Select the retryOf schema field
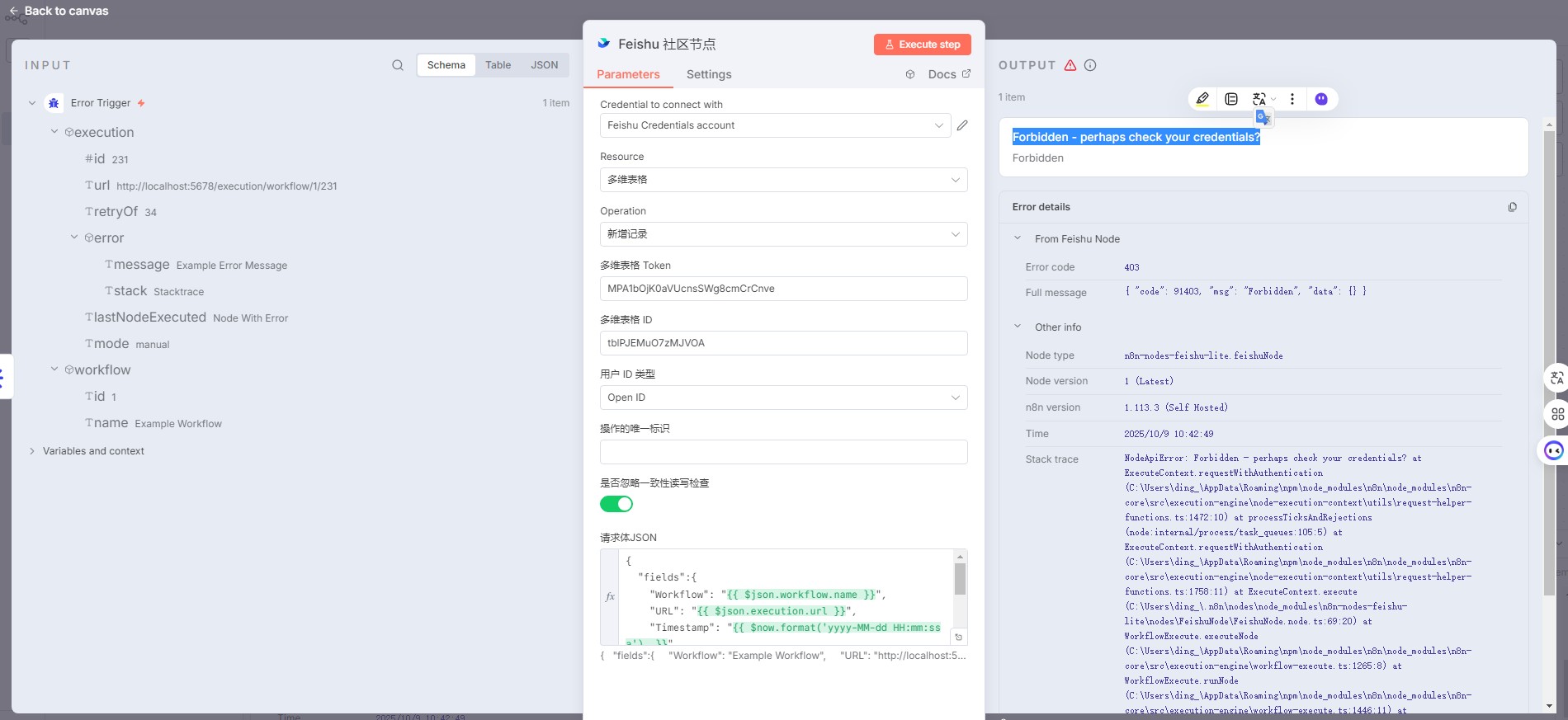Screen dimensions: 1568x720 coord(121,212)
